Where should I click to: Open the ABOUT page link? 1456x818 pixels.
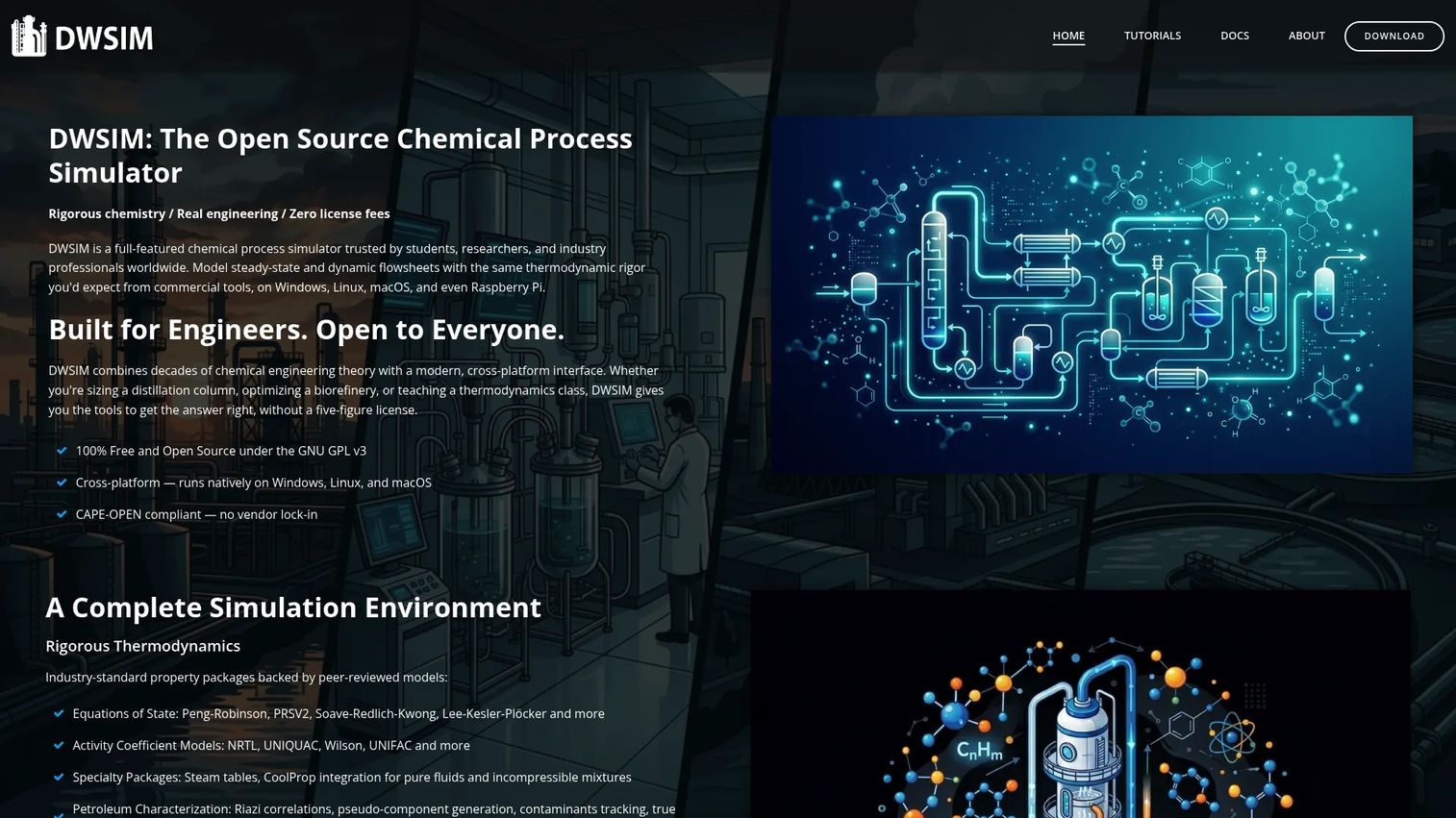pyautogui.click(x=1306, y=36)
